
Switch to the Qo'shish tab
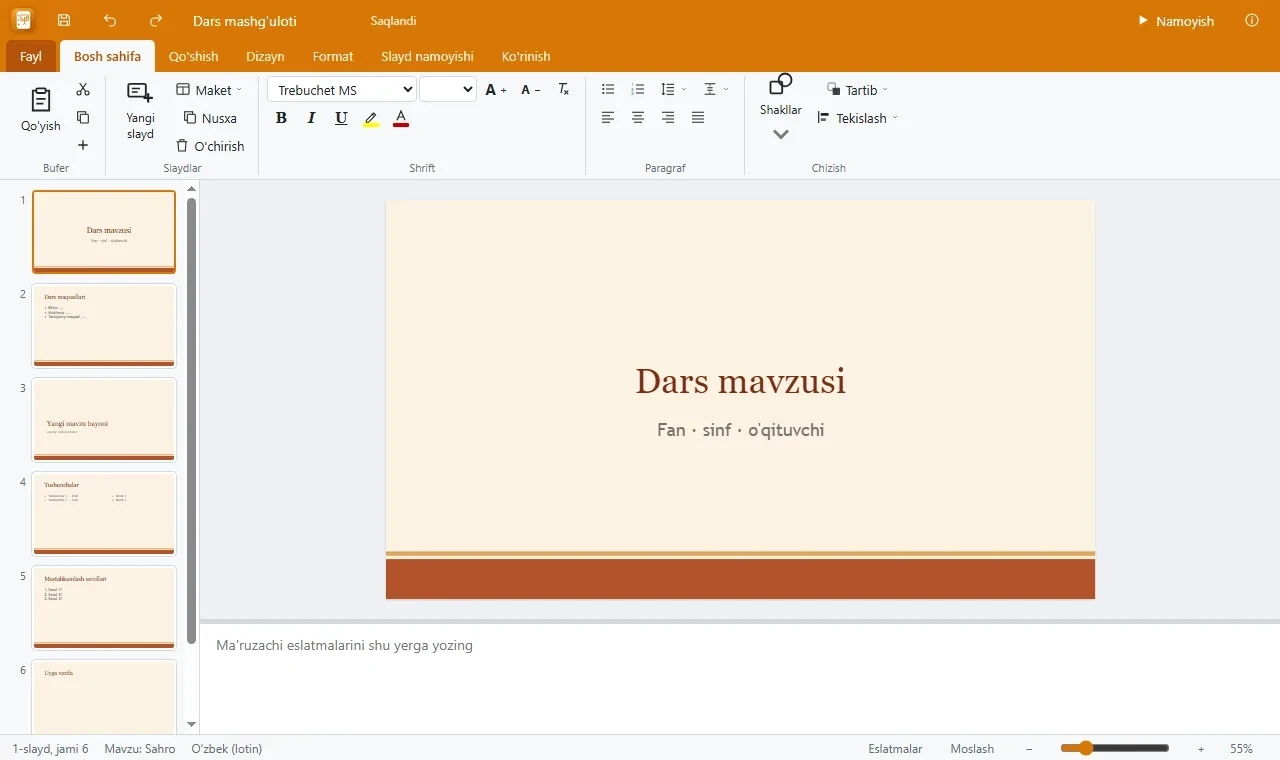193,56
